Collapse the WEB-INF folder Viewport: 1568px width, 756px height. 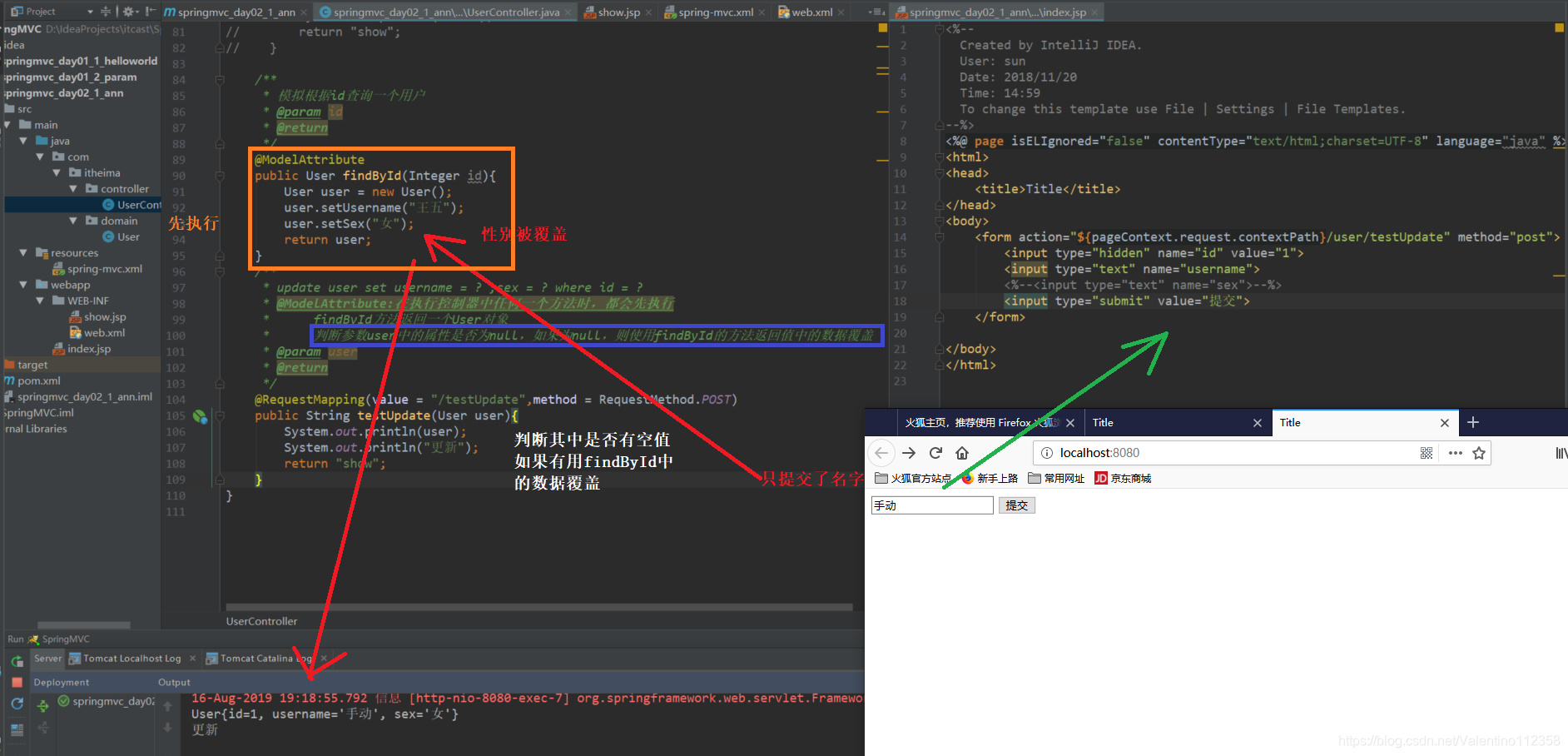(40, 301)
